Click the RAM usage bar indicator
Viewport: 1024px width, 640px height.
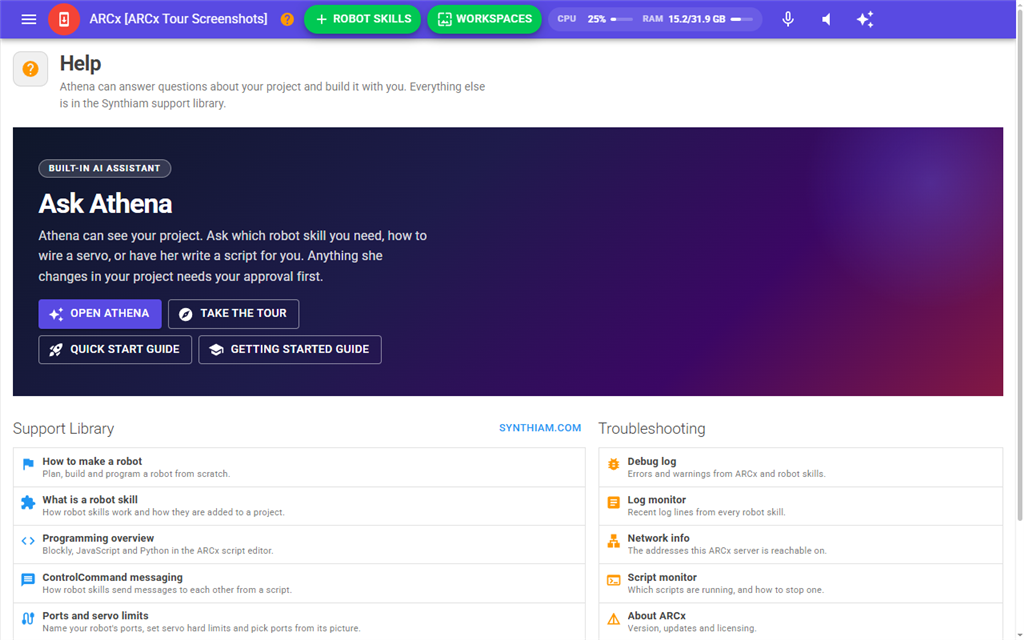(x=741, y=19)
